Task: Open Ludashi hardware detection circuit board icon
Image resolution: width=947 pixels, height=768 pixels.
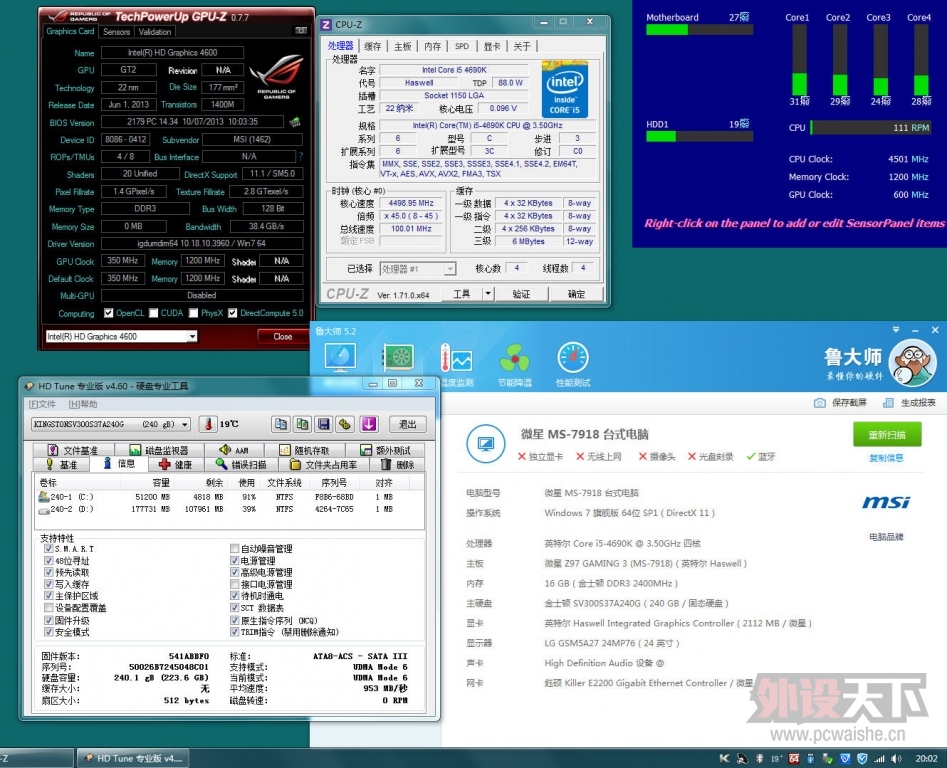Action: tap(398, 357)
